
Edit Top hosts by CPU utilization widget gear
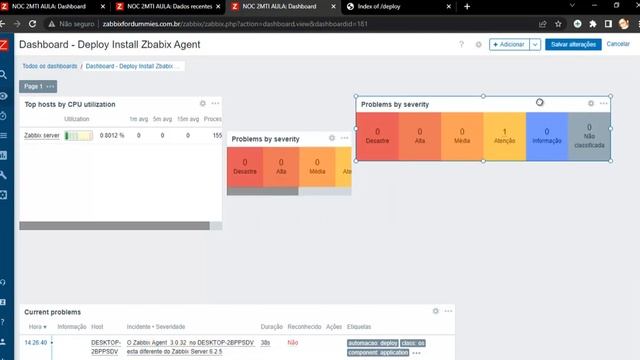tap(202, 103)
